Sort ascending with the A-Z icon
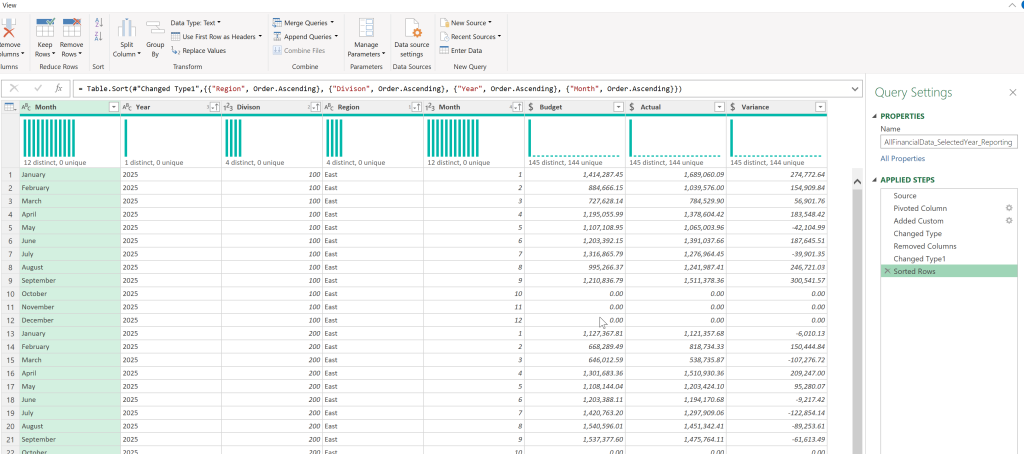 point(99,23)
